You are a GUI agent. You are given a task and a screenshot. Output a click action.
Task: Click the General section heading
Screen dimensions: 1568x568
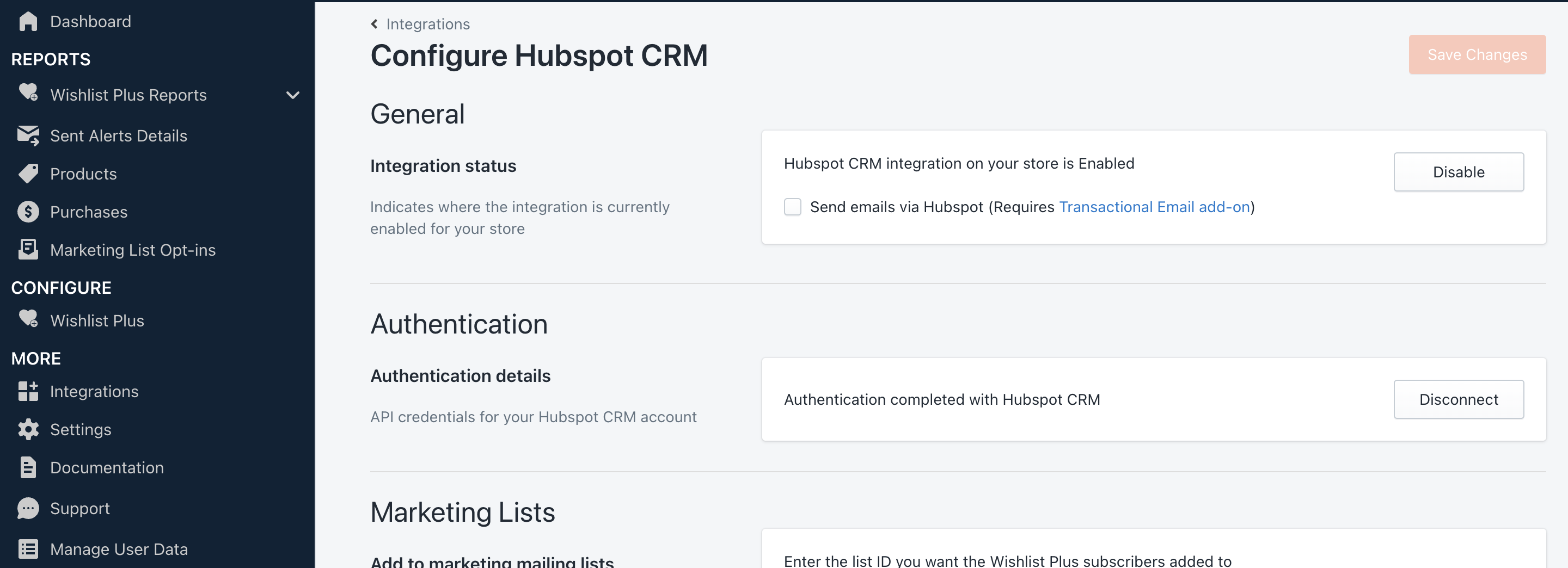[x=418, y=114]
